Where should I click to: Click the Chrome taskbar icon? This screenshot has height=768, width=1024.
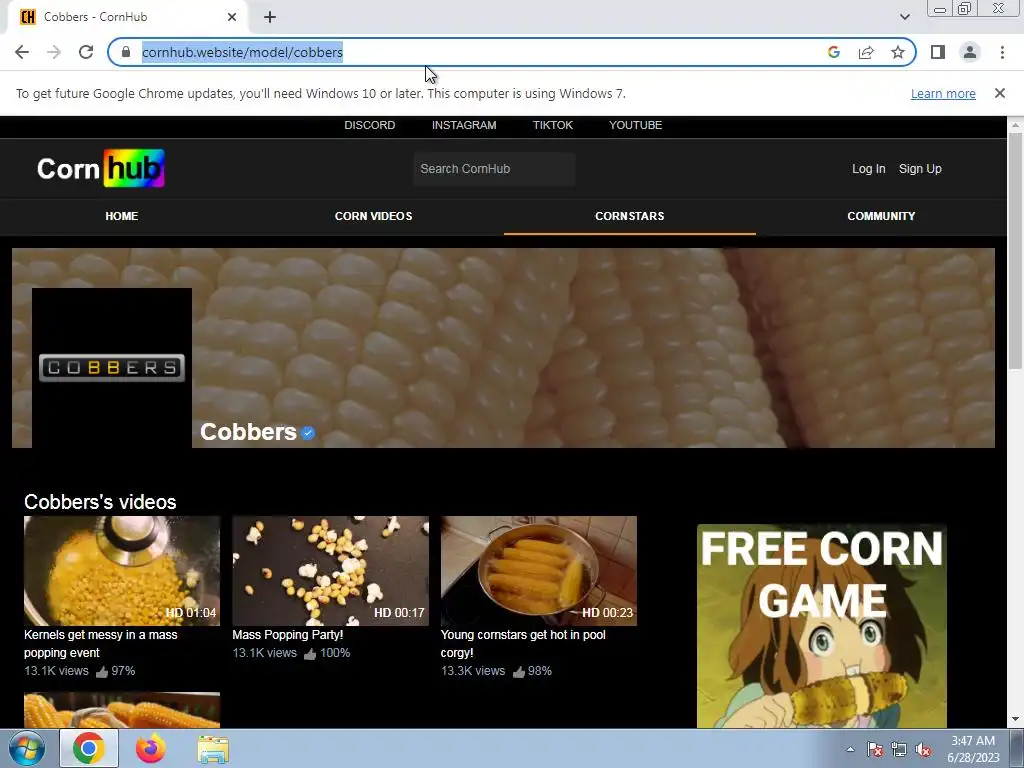[x=89, y=748]
